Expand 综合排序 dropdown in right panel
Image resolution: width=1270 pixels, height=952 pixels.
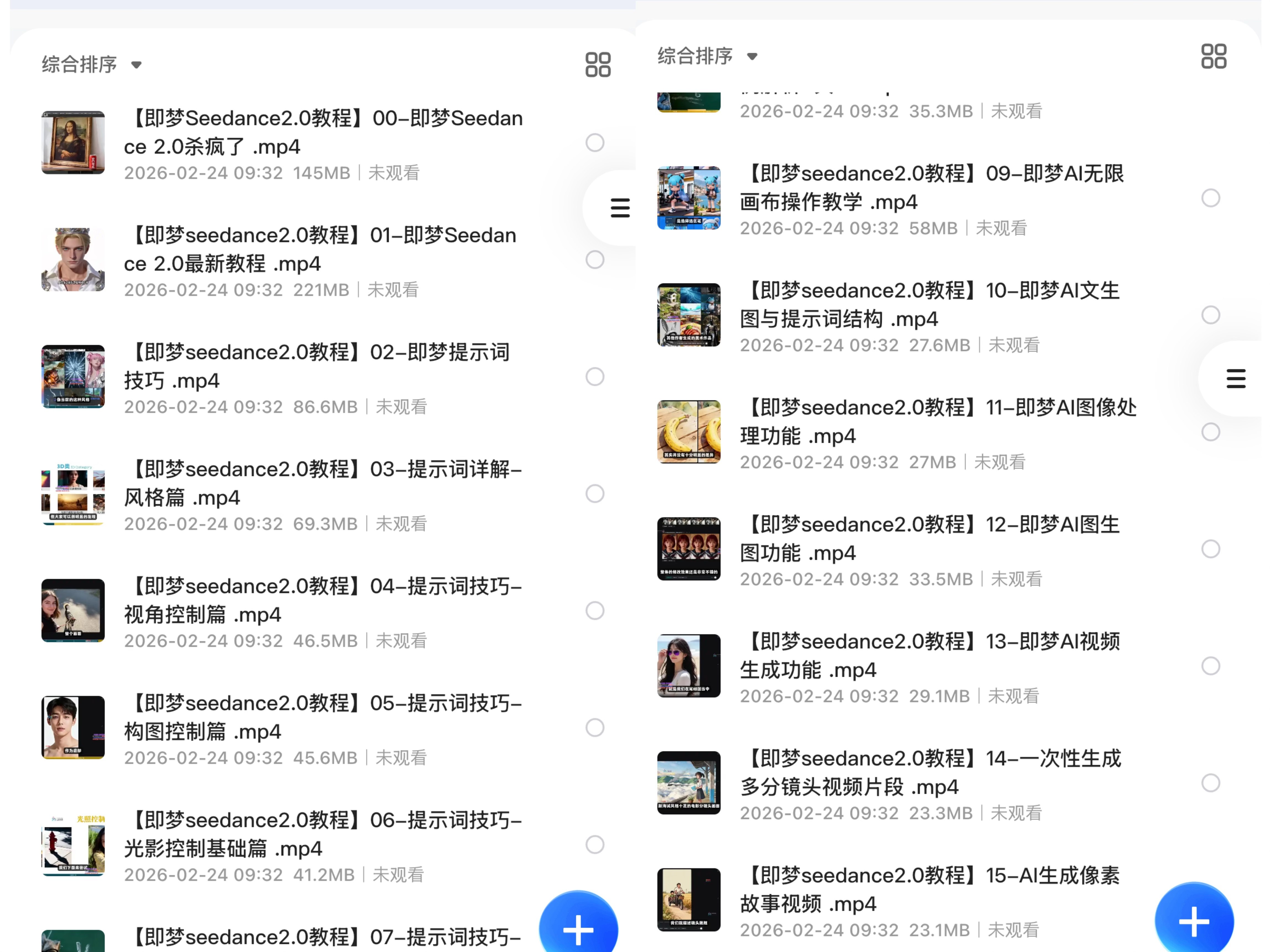click(x=707, y=56)
